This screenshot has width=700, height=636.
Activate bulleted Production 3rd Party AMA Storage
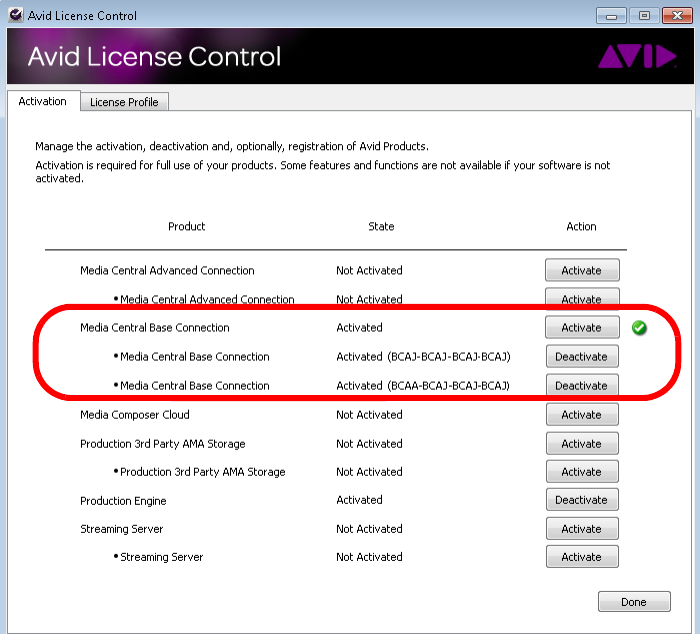coord(582,471)
